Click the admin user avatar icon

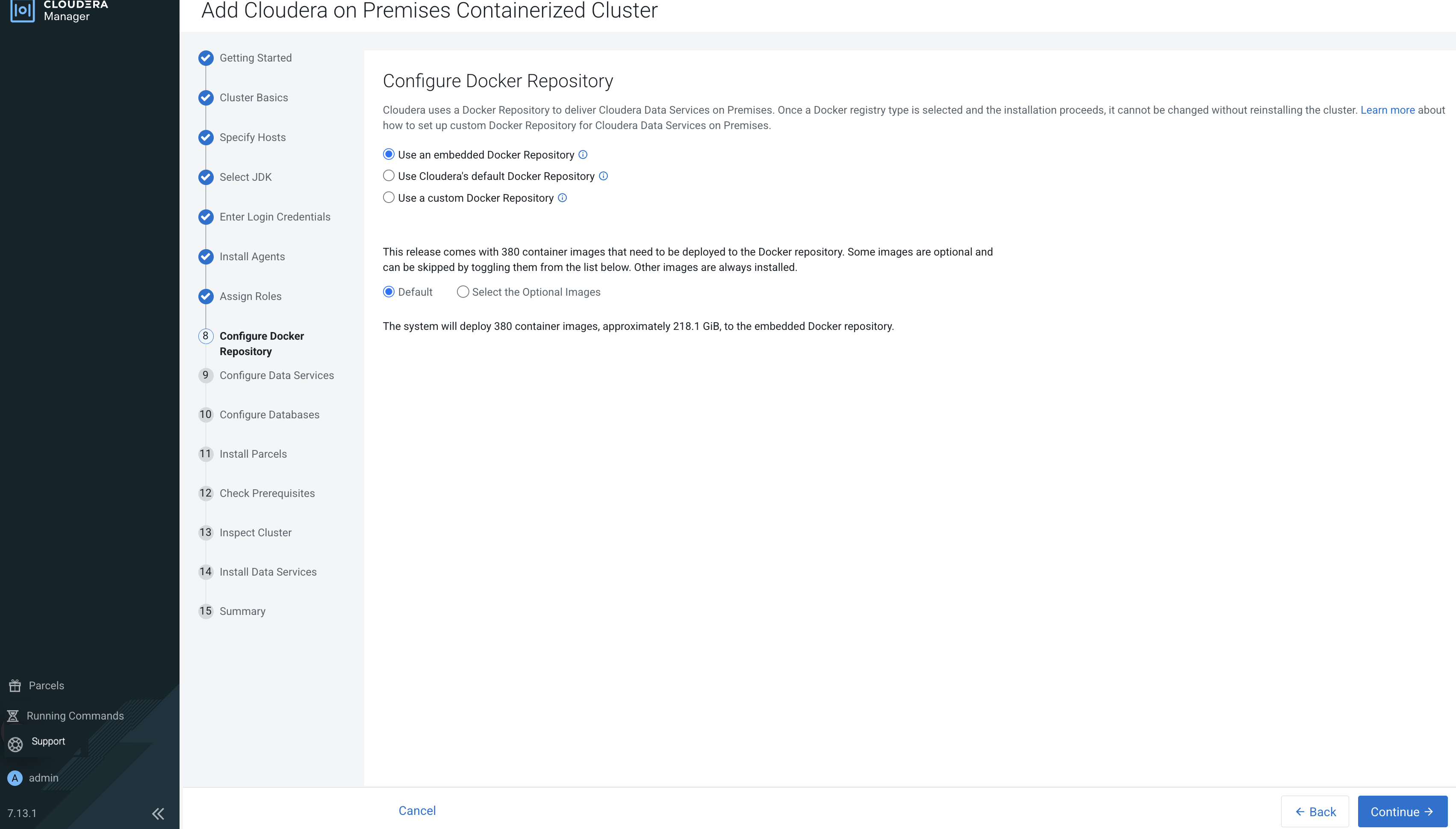pos(15,778)
